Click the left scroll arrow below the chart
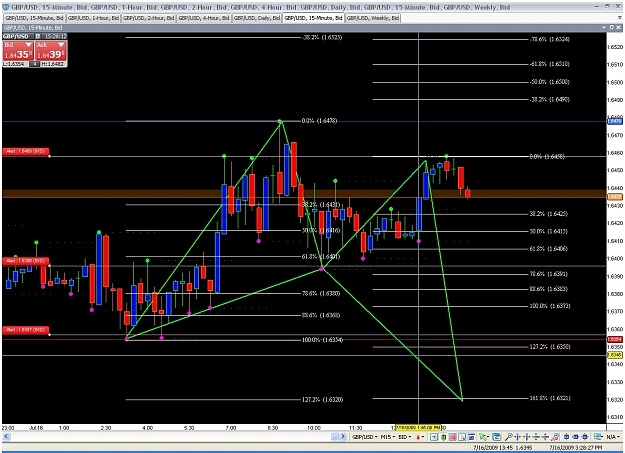625x453 pixels. [6, 437]
